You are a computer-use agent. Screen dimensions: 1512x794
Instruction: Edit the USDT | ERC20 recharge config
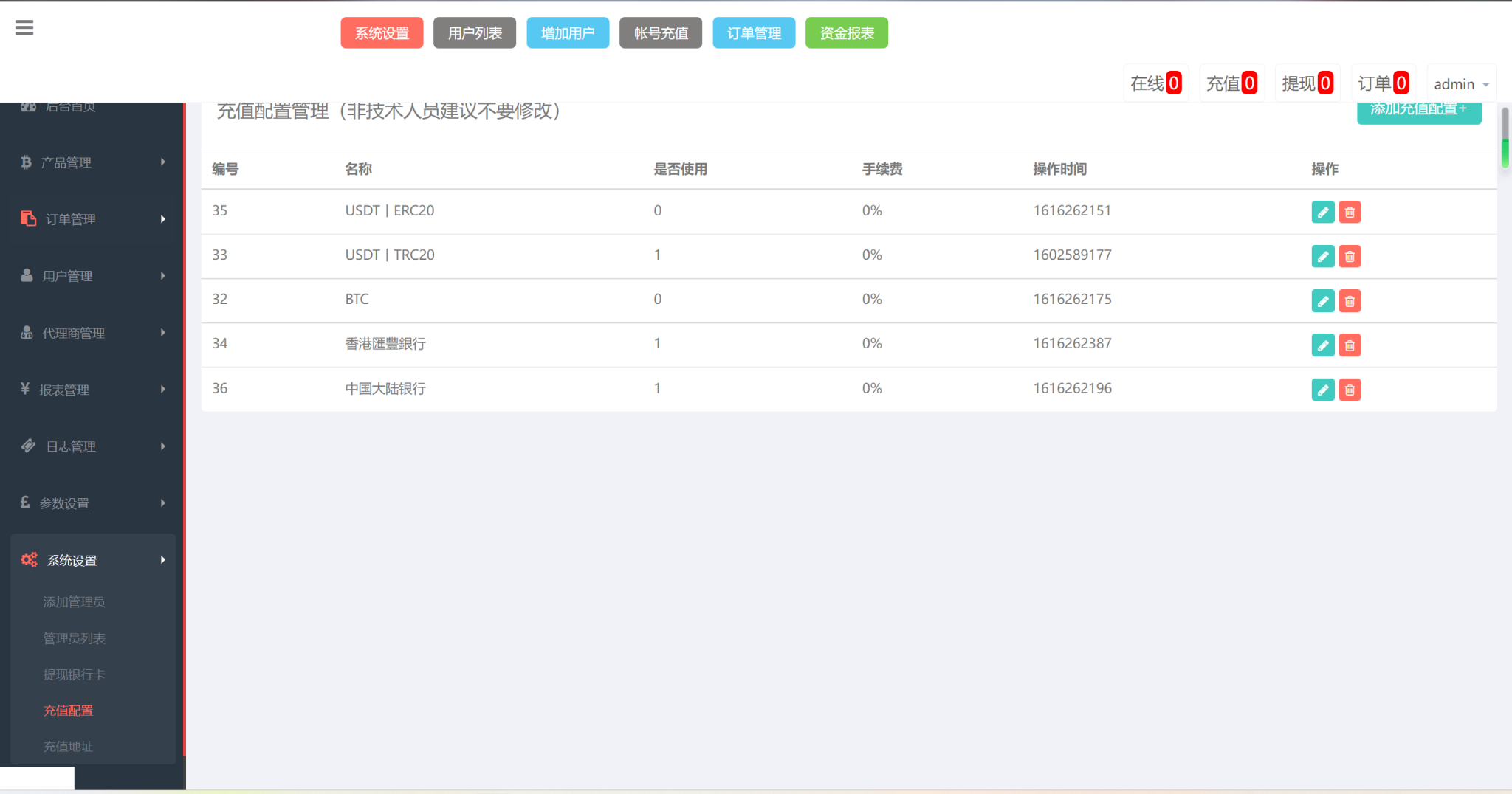coord(1322,213)
